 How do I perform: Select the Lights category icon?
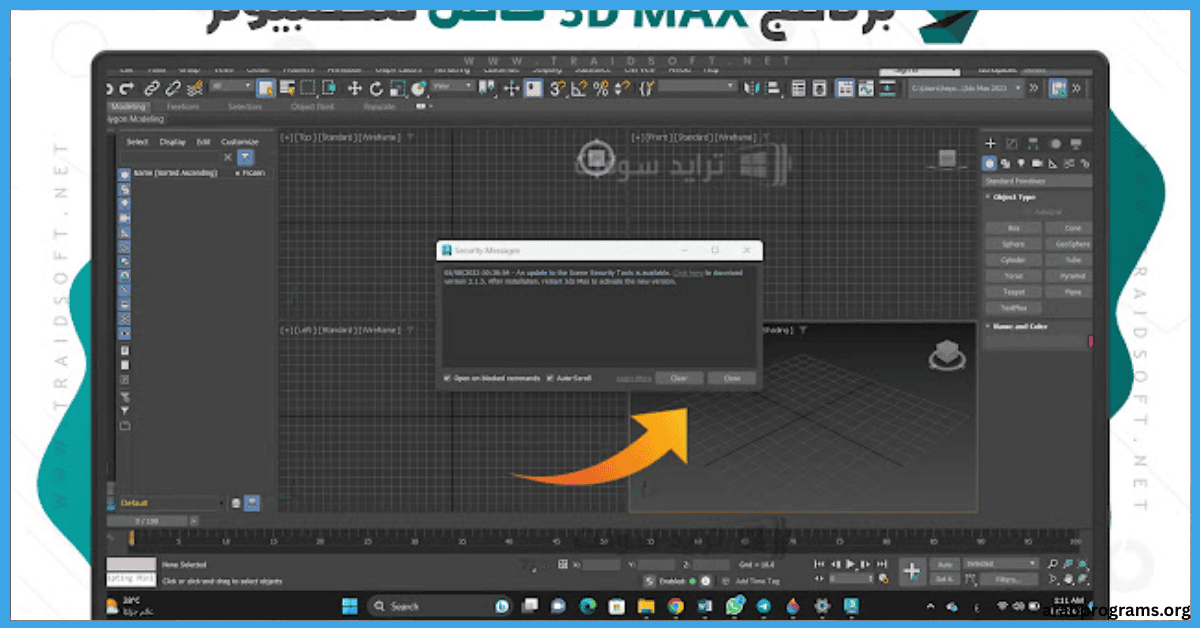point(1020,163)
